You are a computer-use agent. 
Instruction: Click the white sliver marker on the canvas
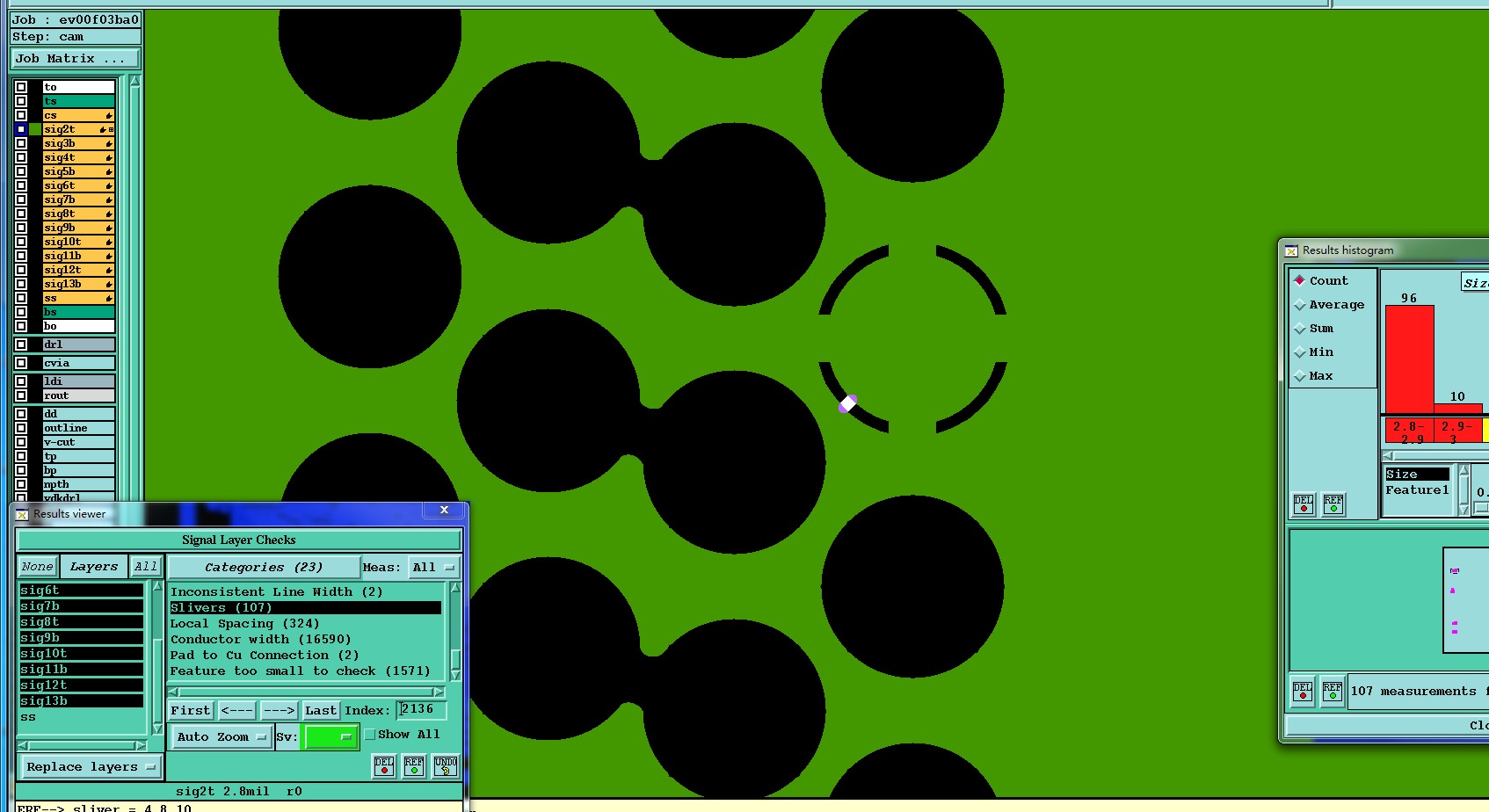coord(847,403)
